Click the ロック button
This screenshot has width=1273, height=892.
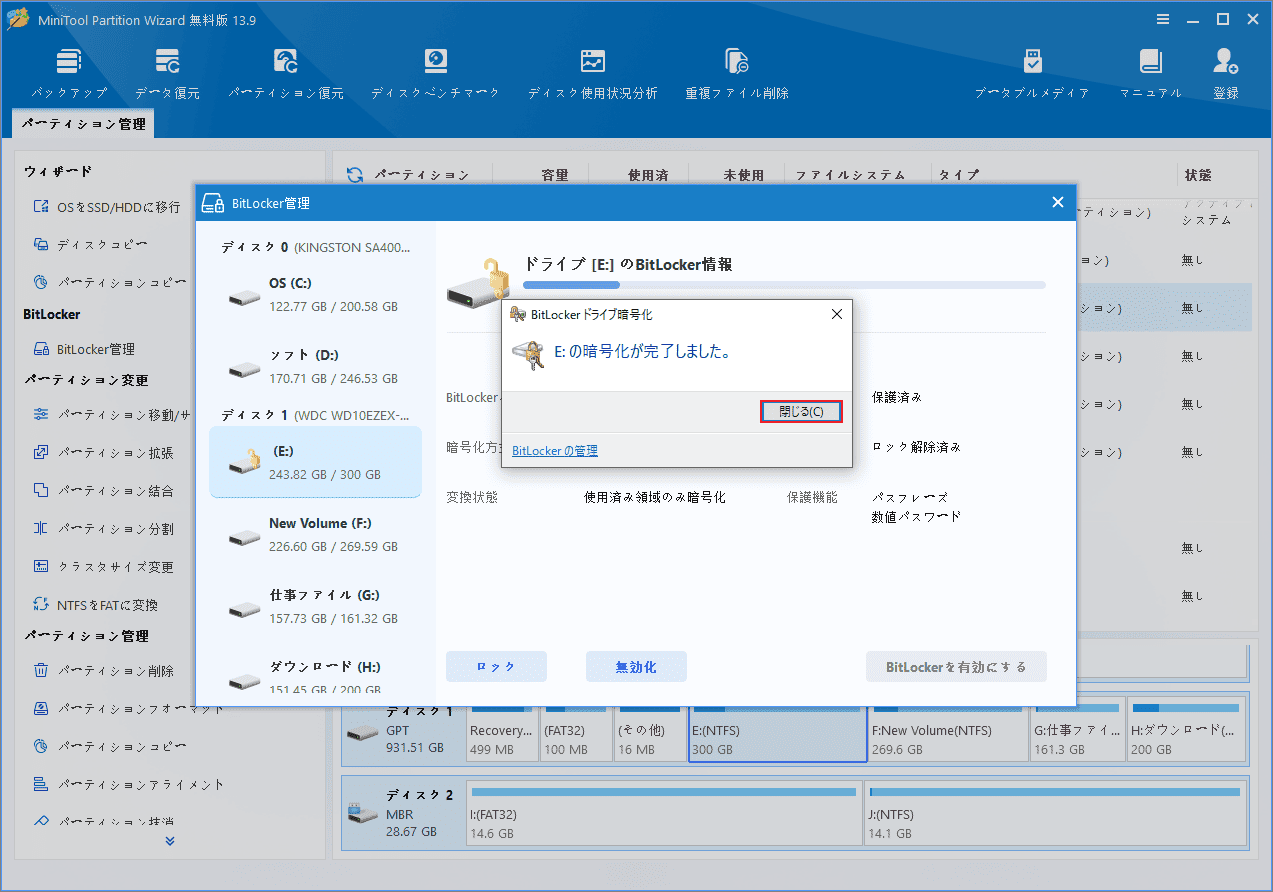tap(496, 667)
